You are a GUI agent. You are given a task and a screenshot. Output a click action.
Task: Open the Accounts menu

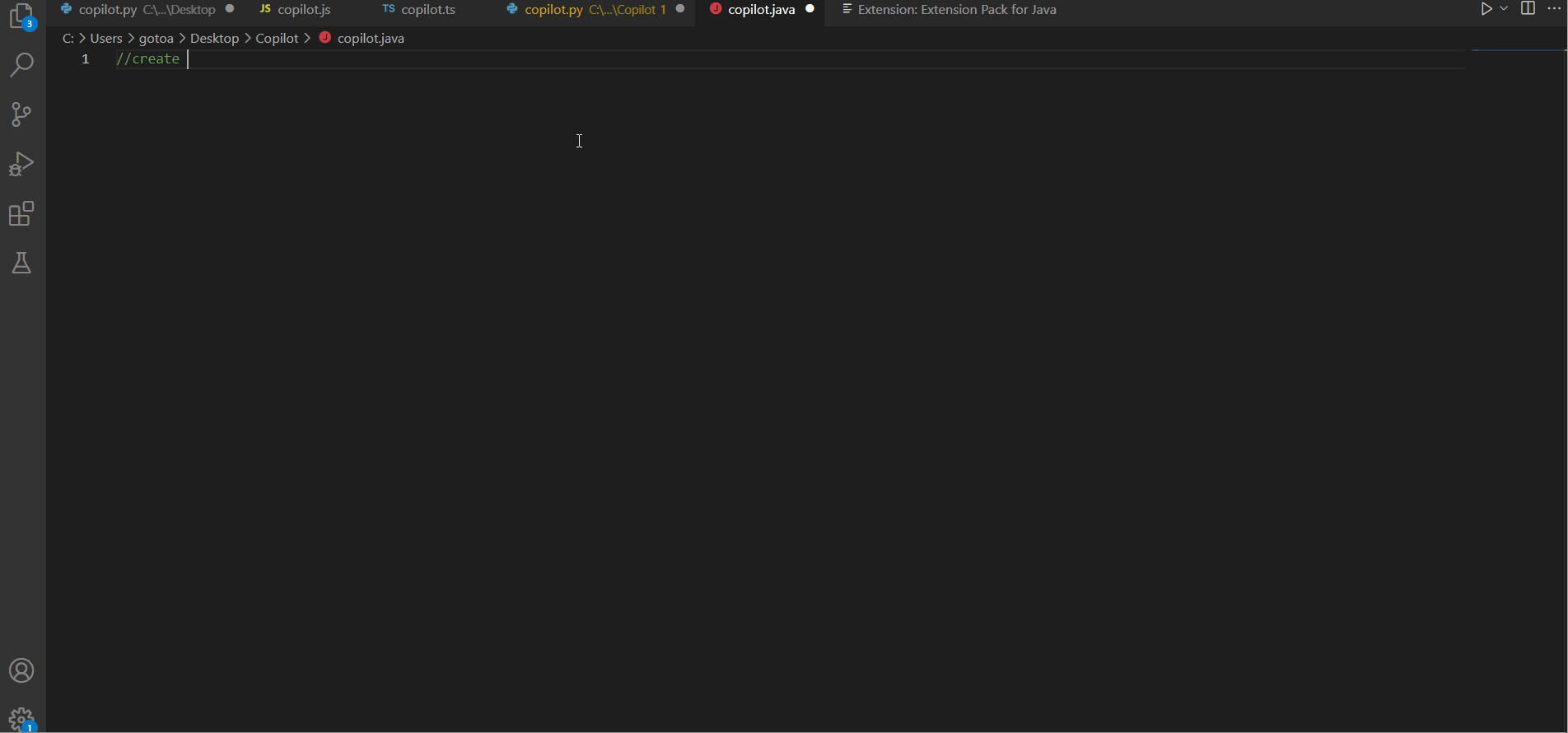coord(22,670)
